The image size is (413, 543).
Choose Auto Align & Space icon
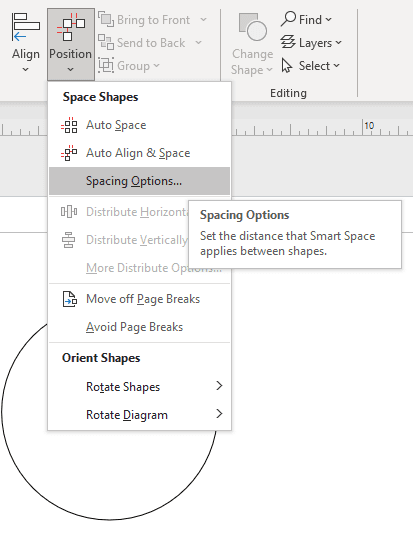[69, 153]
